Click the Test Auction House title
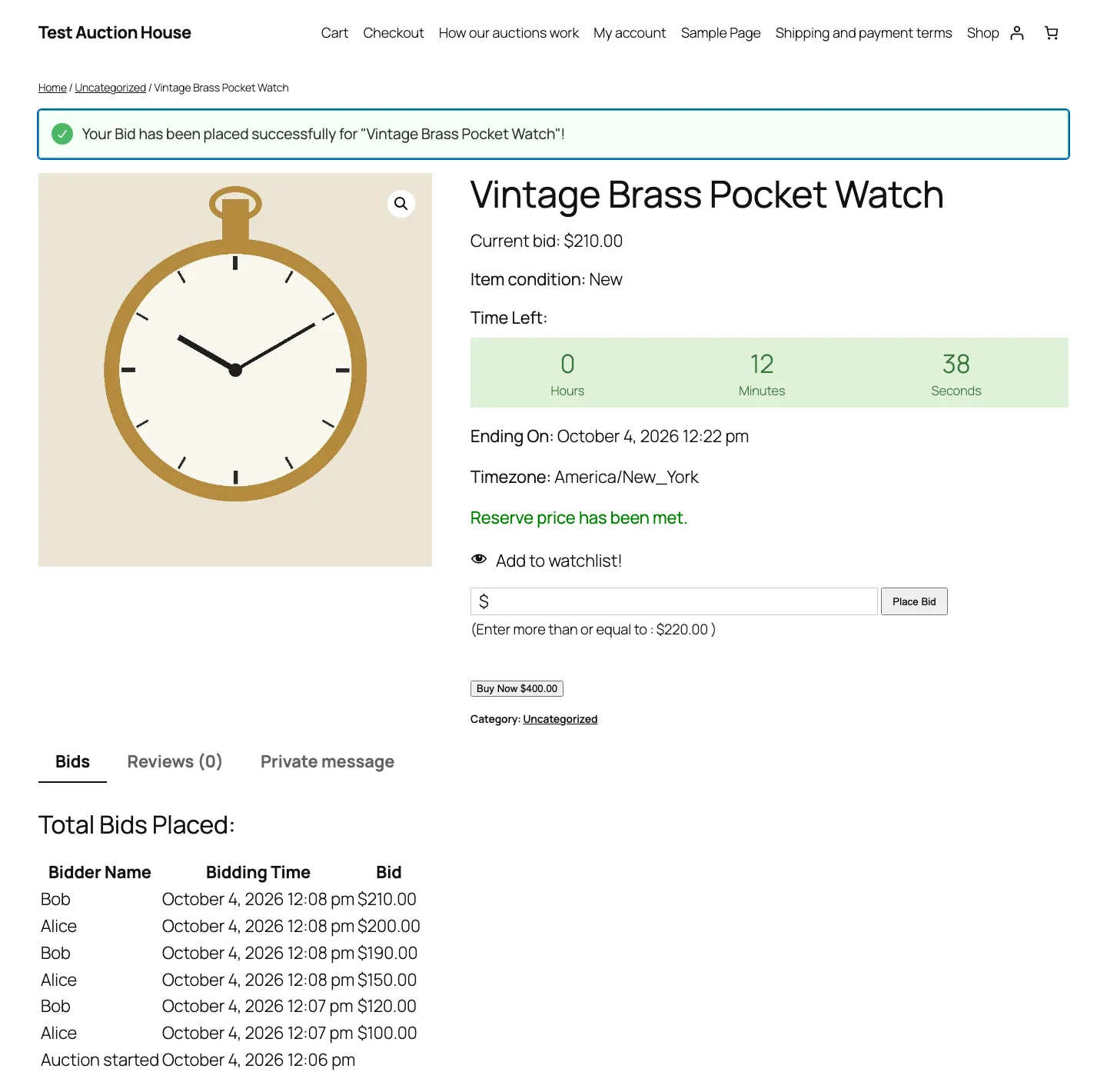Viewport: 1107px width, 1092px height. [115, 32]
